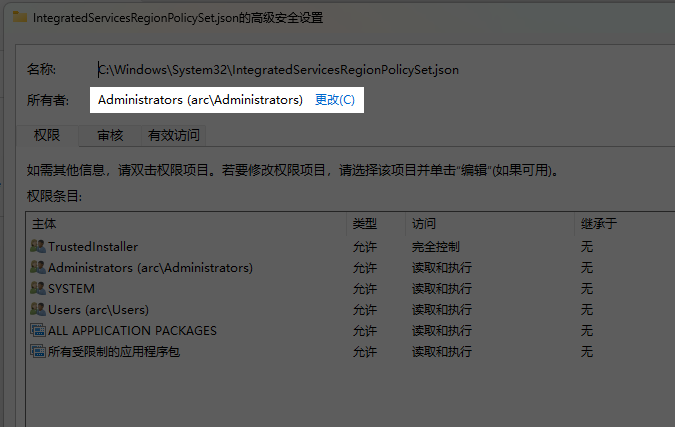675x427 pixels.
Task: Switch to the 权限 tab
Action: [x=47, y=136]
